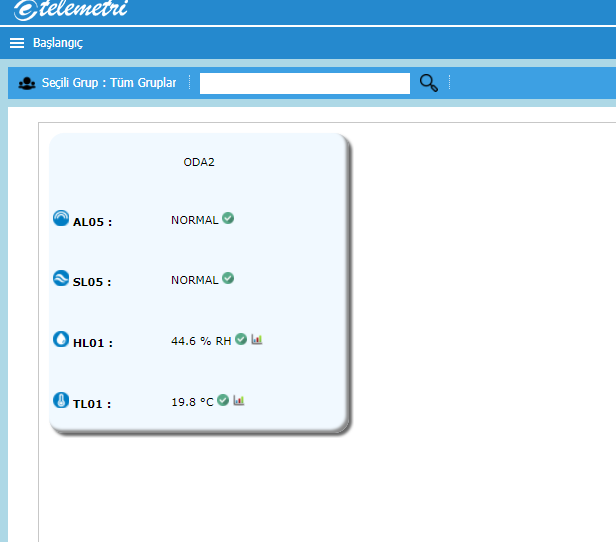Image resolution: width=616 pixels, height=542 pixels.
Task: Click the magnifier search icon
Action: pyautogui.click(x=429, y=83)
